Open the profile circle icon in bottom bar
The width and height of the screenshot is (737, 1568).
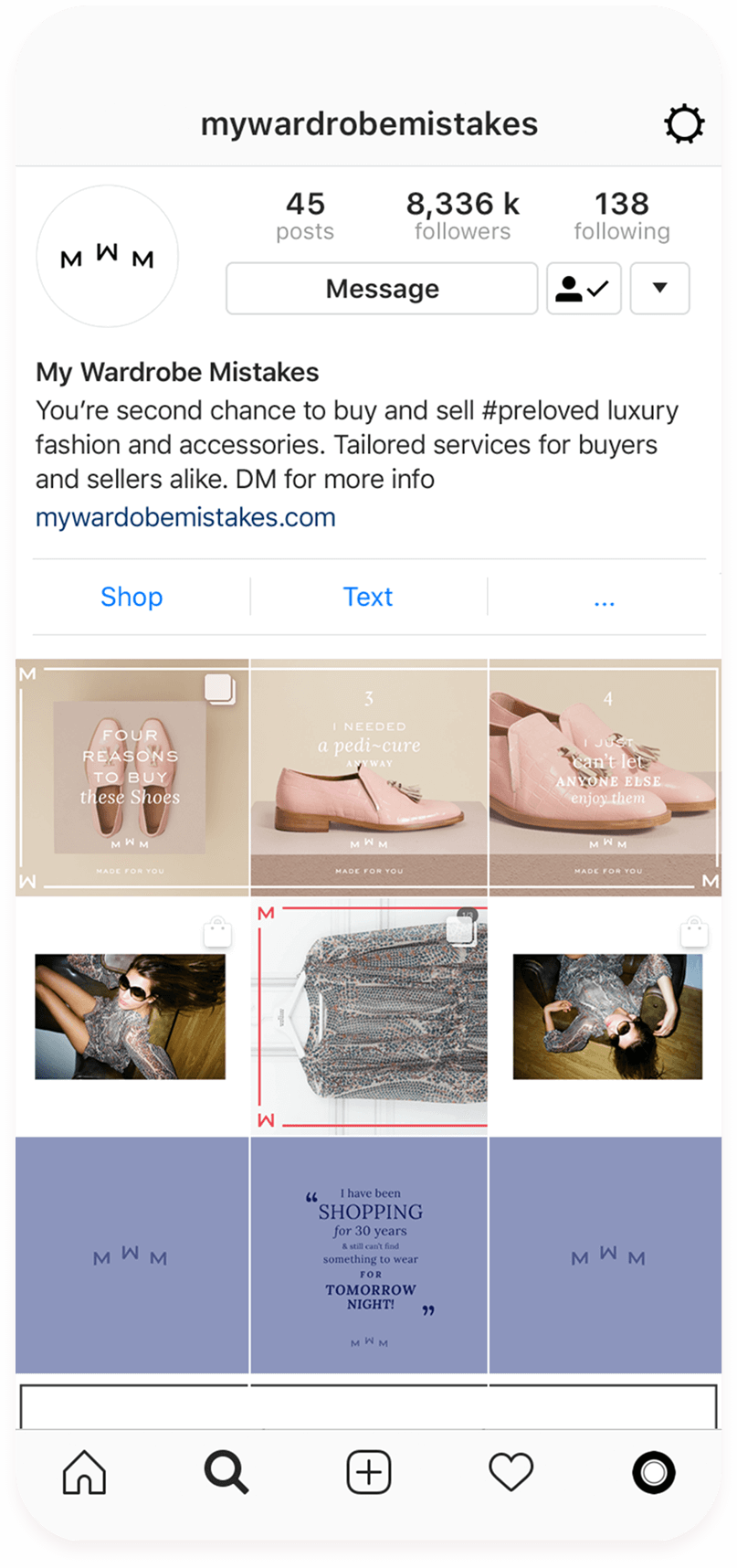[x=654, y=1472]
